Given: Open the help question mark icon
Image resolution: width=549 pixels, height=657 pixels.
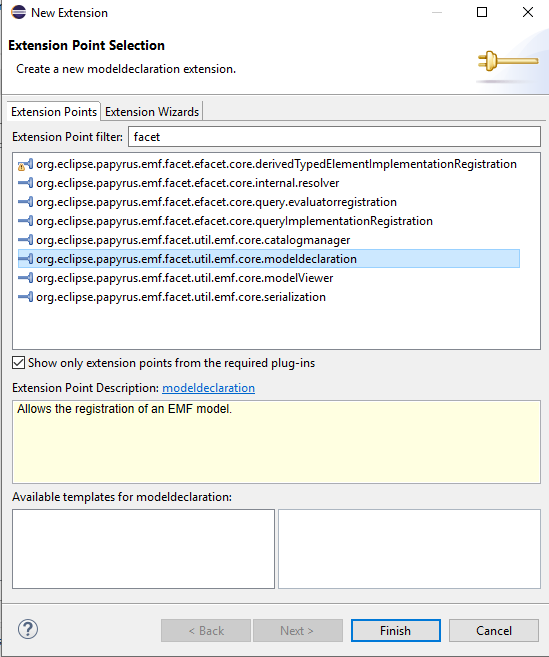Looking at the screenshot, I should pyautogui.click(x=28, y=629).
